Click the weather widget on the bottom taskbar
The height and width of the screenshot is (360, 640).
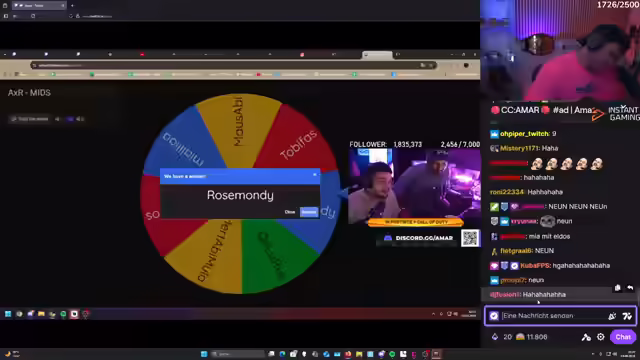12,354
